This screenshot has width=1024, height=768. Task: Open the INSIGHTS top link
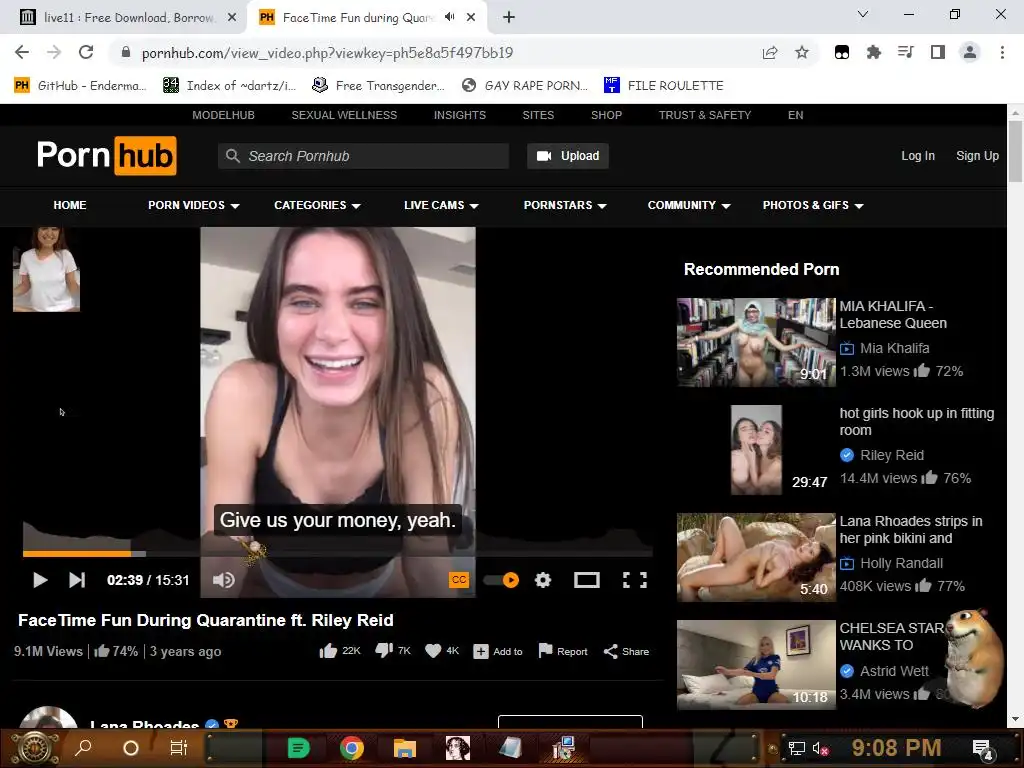pyautogui.click(x=460, y=115)
